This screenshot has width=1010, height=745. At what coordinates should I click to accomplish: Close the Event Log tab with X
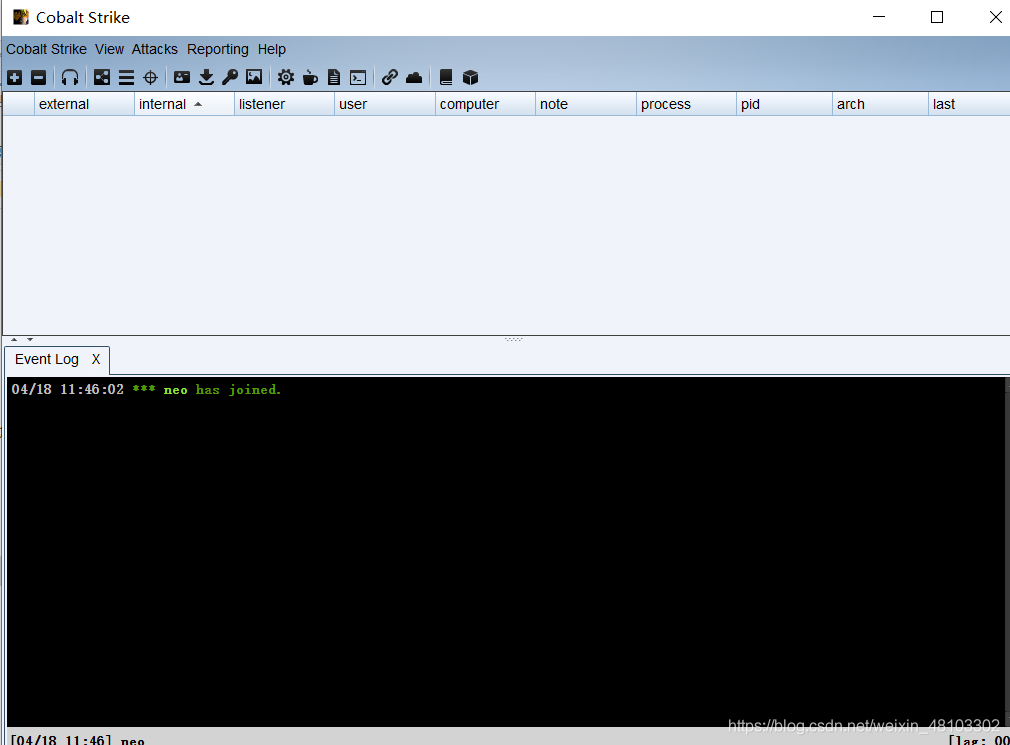pos(96,359)
